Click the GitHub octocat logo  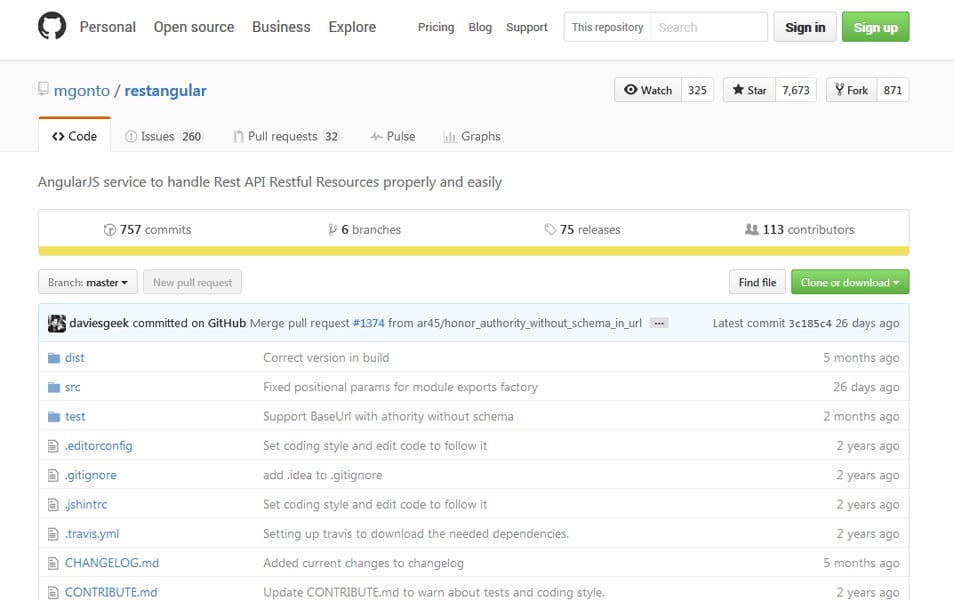[52, 27]
